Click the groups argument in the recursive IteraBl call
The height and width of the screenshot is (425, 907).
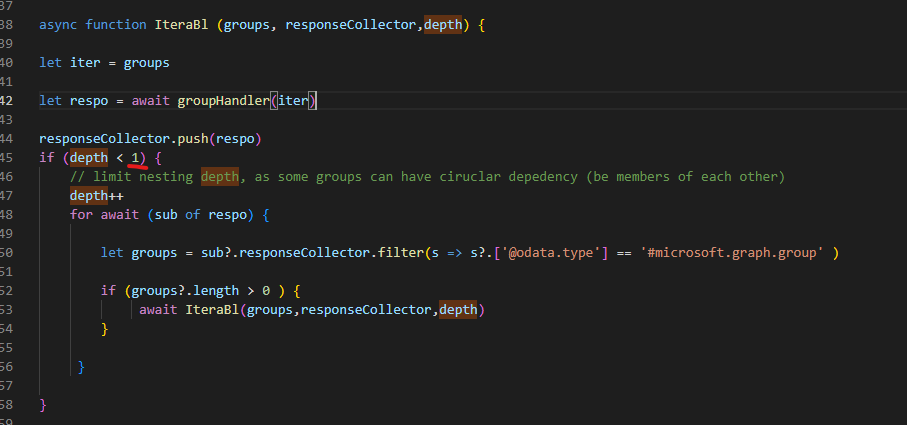click(x=270, y=309)
